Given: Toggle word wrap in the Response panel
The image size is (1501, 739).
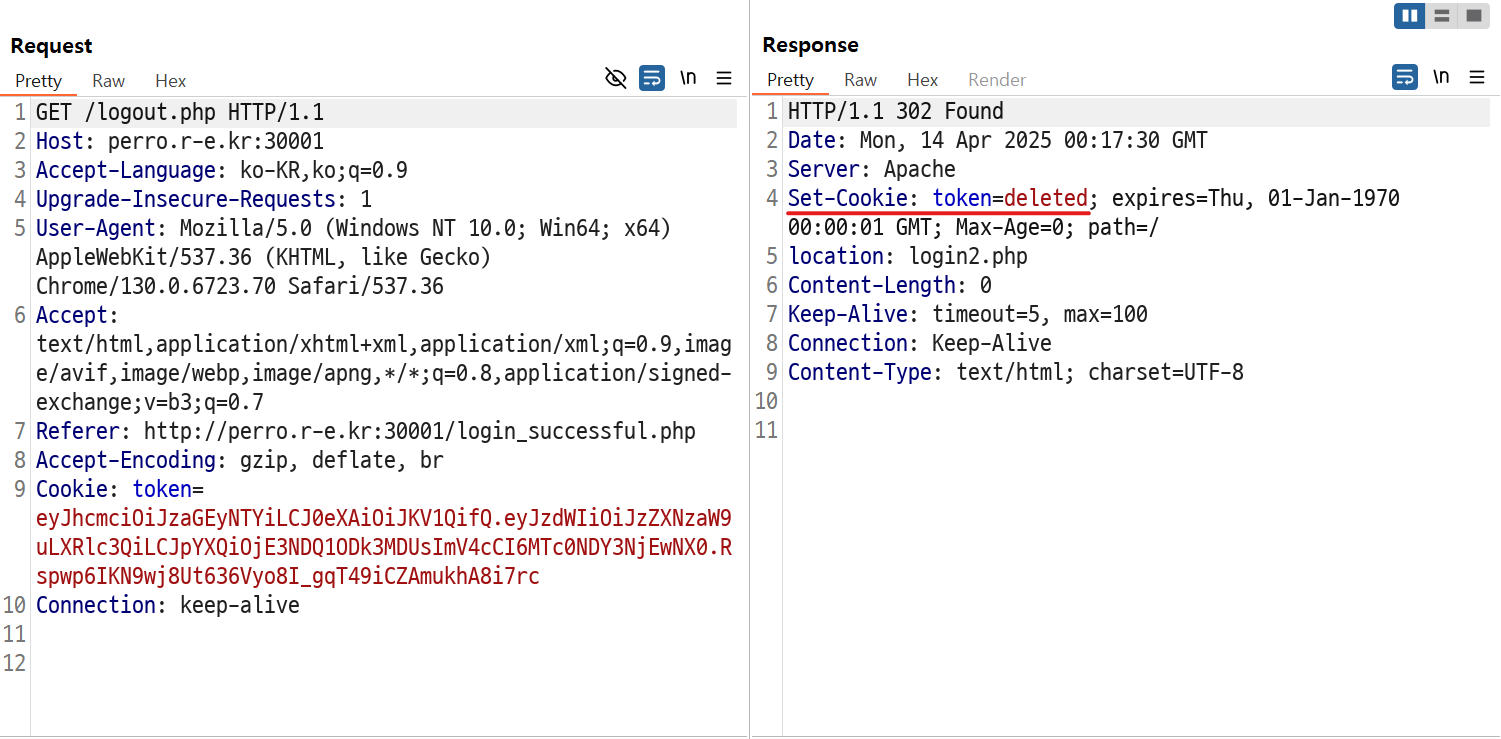Looking at the screenshot, I should [x=1405, y=77].
